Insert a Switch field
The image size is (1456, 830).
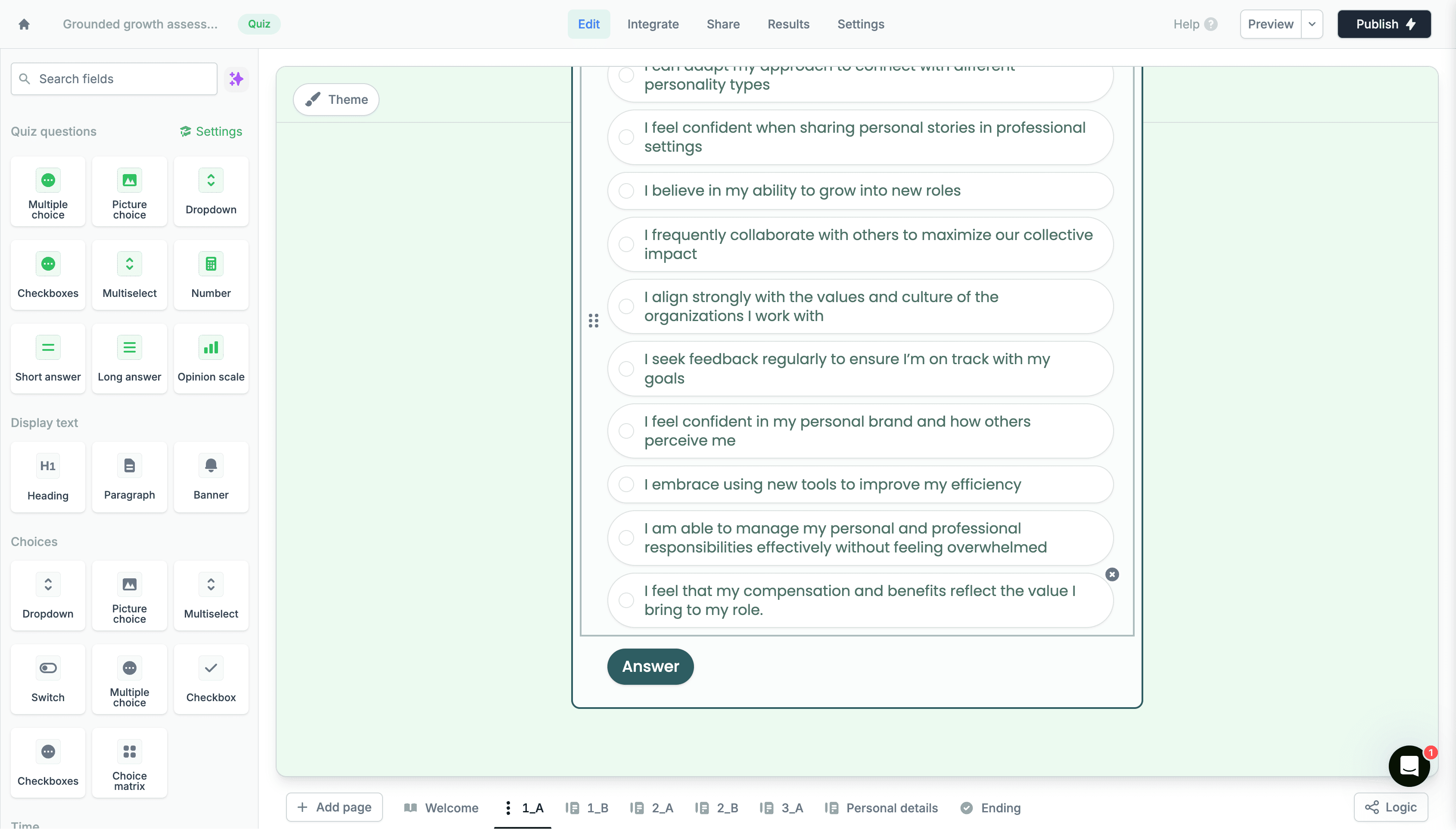coord(48,680)
